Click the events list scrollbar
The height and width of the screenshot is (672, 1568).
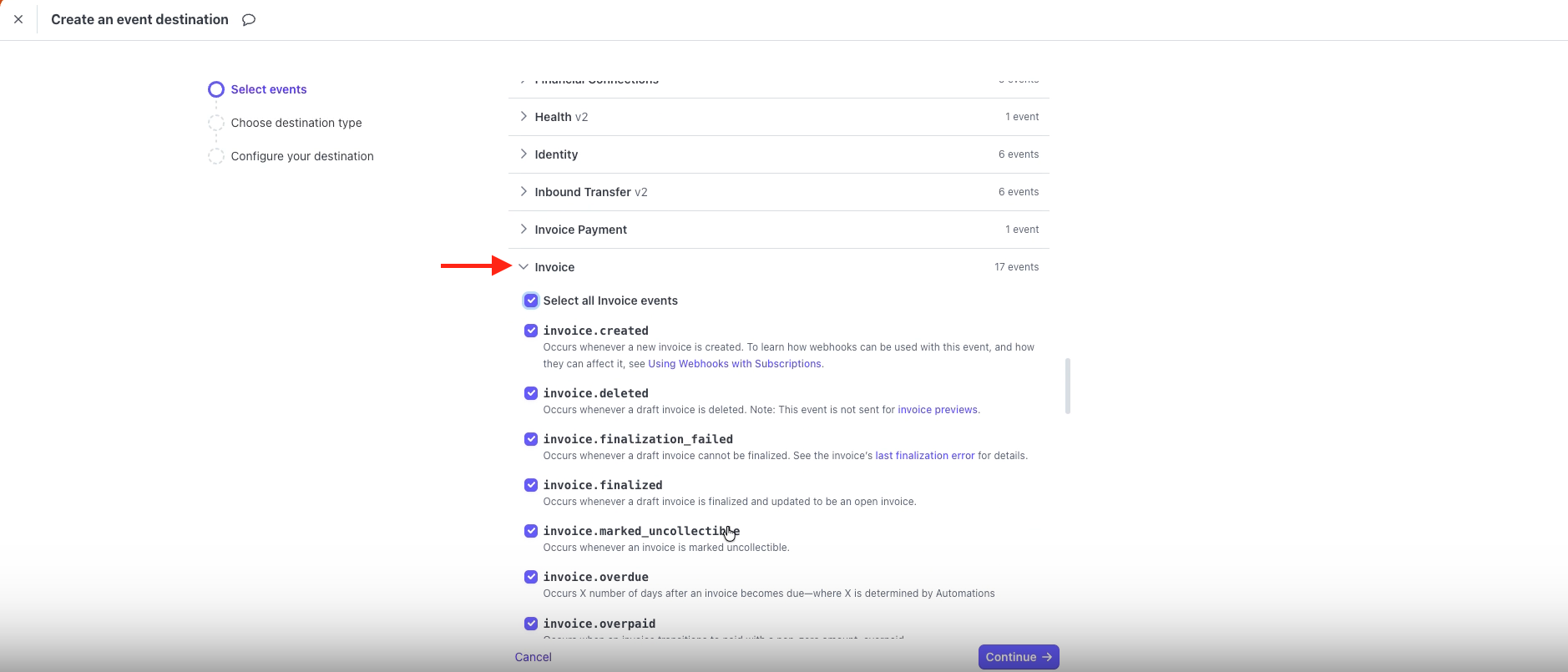coord(1068,386)
